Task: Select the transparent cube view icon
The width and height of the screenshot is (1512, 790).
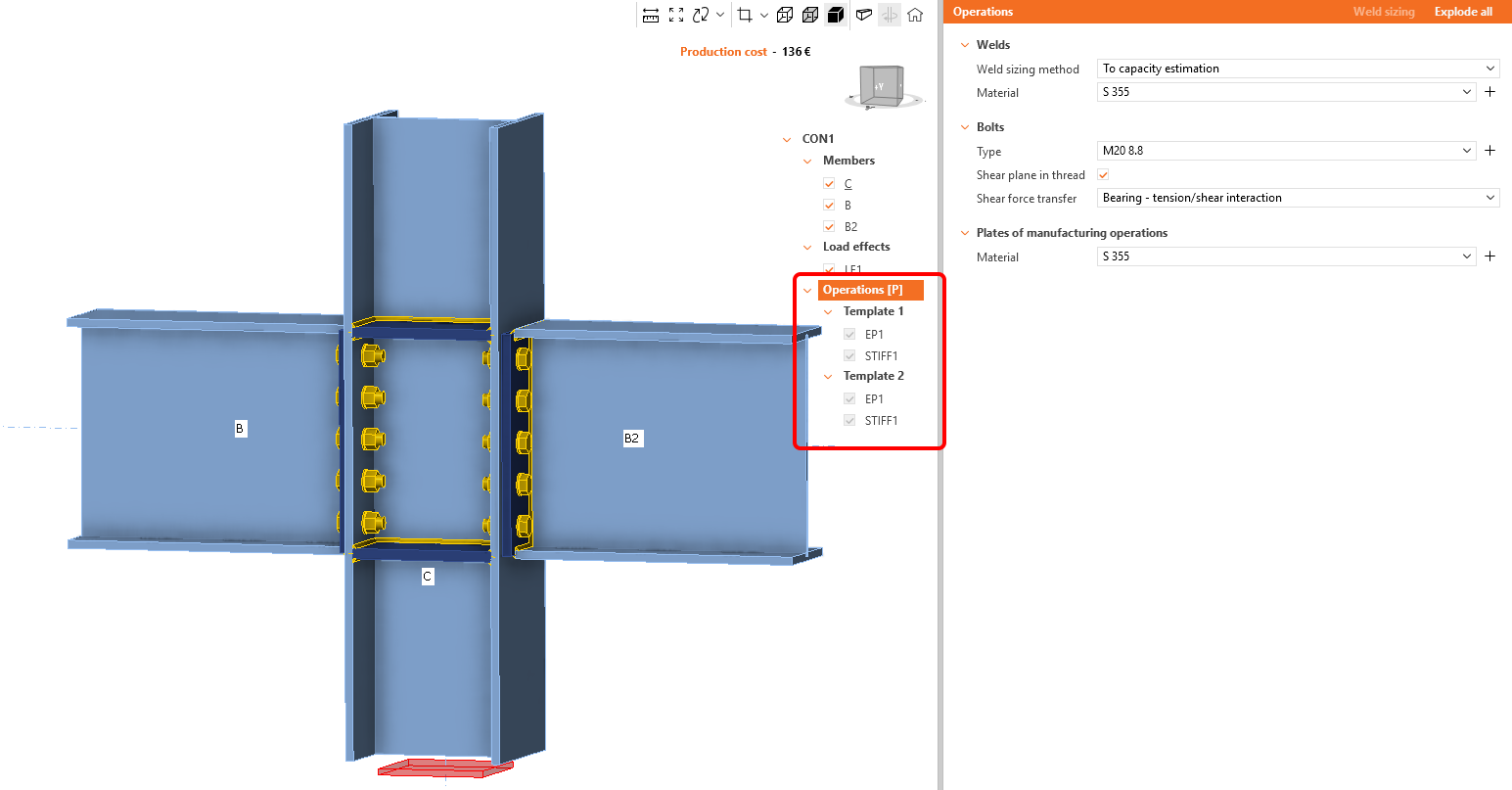Action: [x=809, y=15]
